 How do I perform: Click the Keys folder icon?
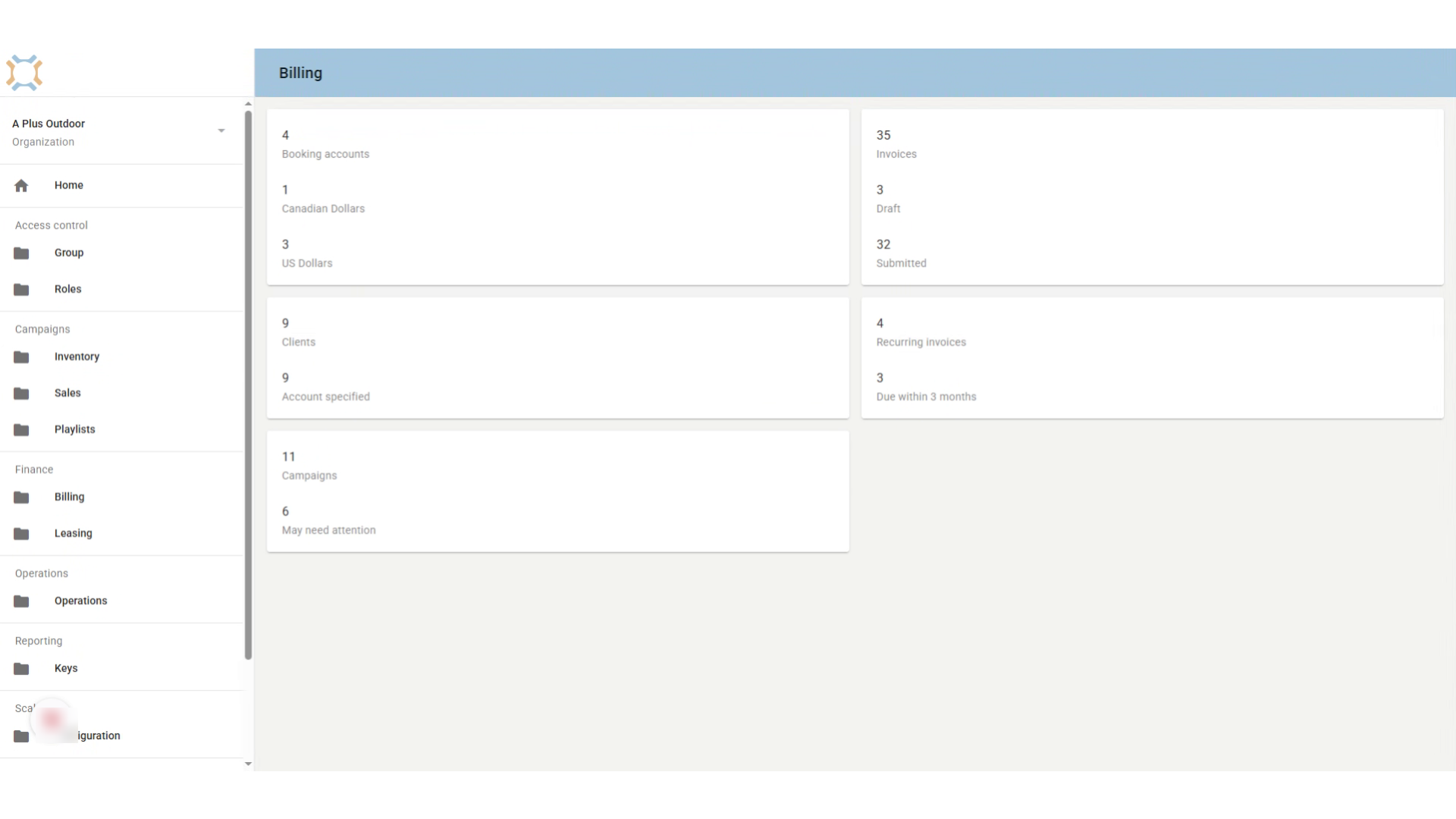tap(21, 669)
